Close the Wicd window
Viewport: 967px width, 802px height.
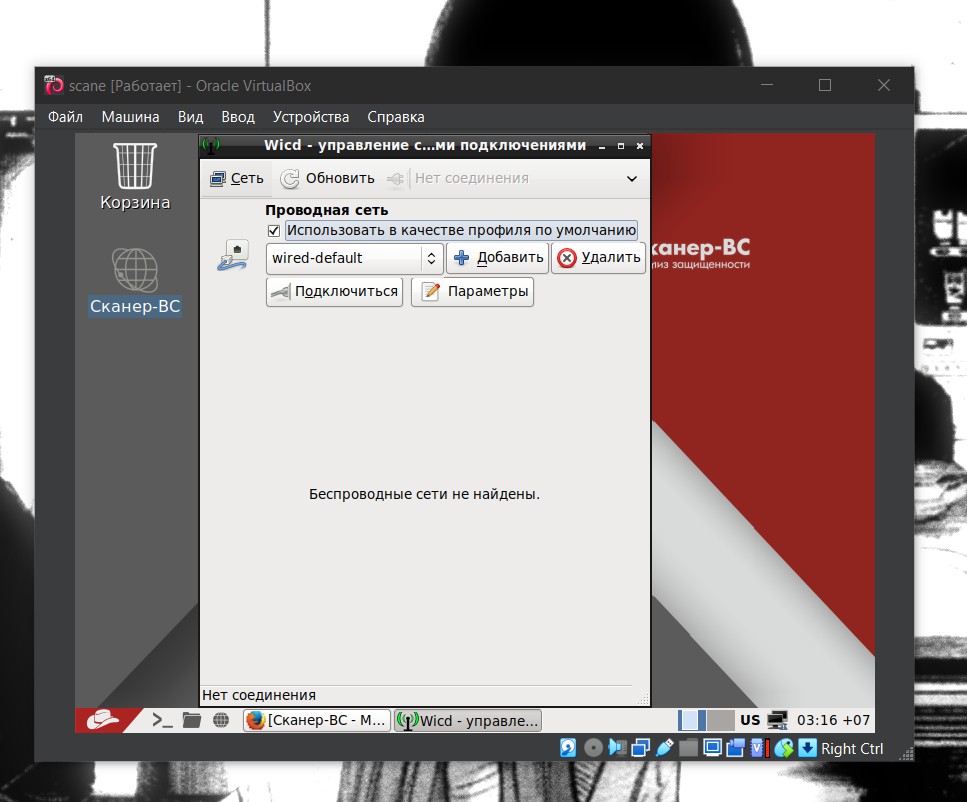(640, 146)
